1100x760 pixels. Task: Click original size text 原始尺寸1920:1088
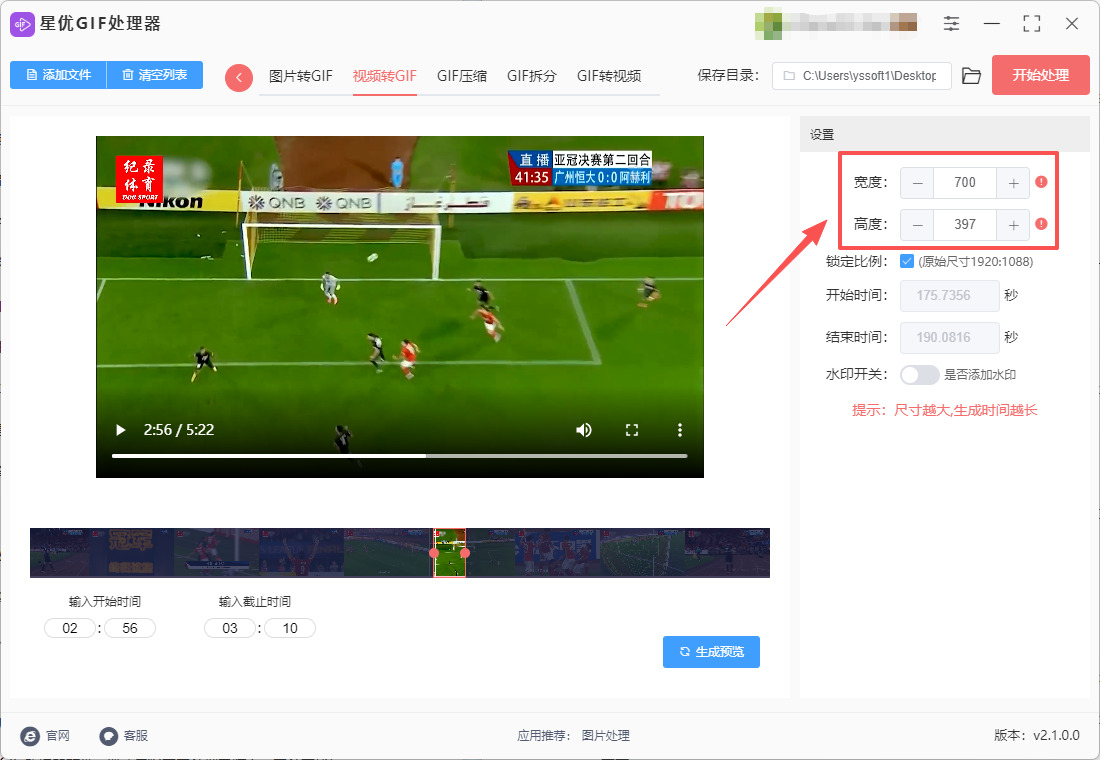coord(975,262)
